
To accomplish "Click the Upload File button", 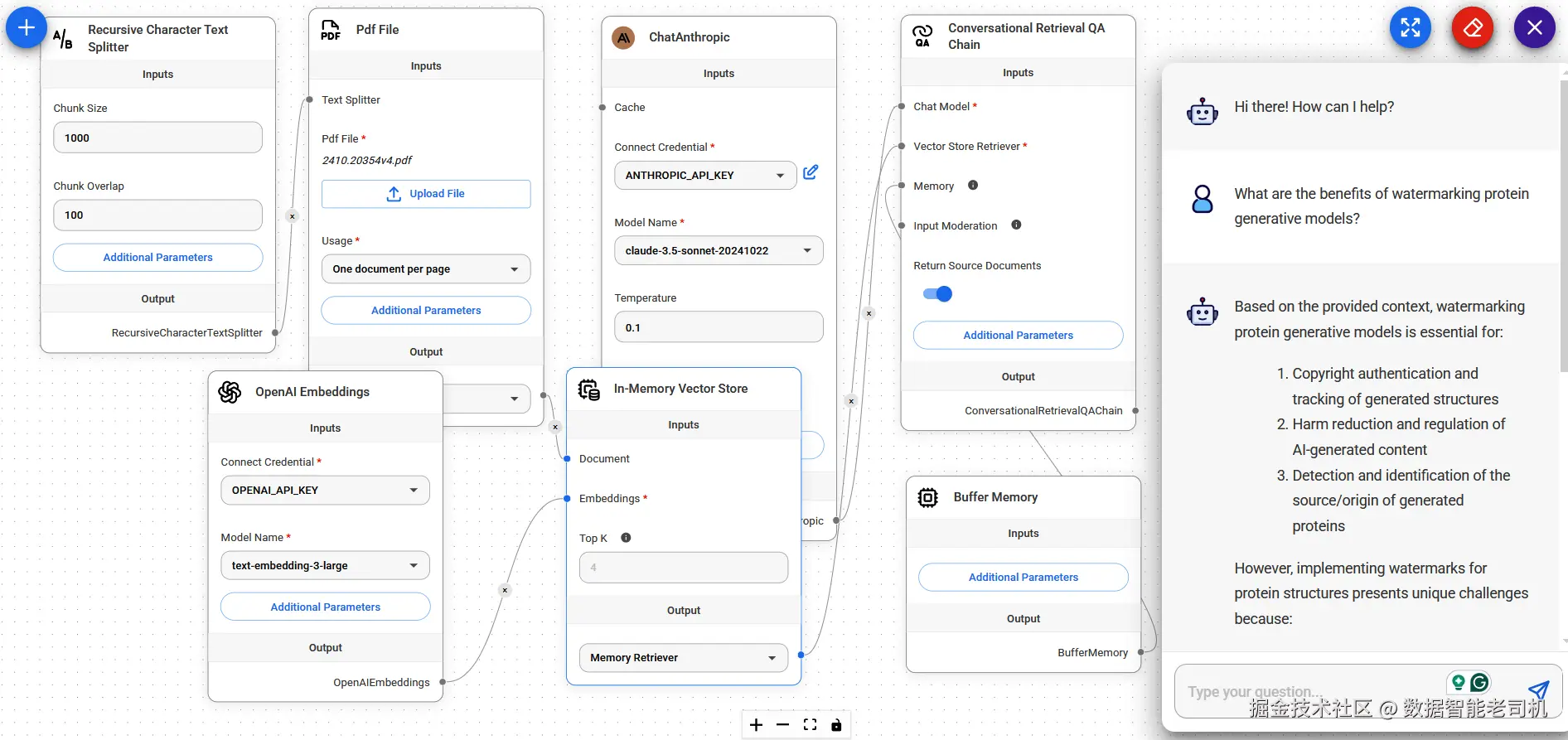I will point(426,194).
